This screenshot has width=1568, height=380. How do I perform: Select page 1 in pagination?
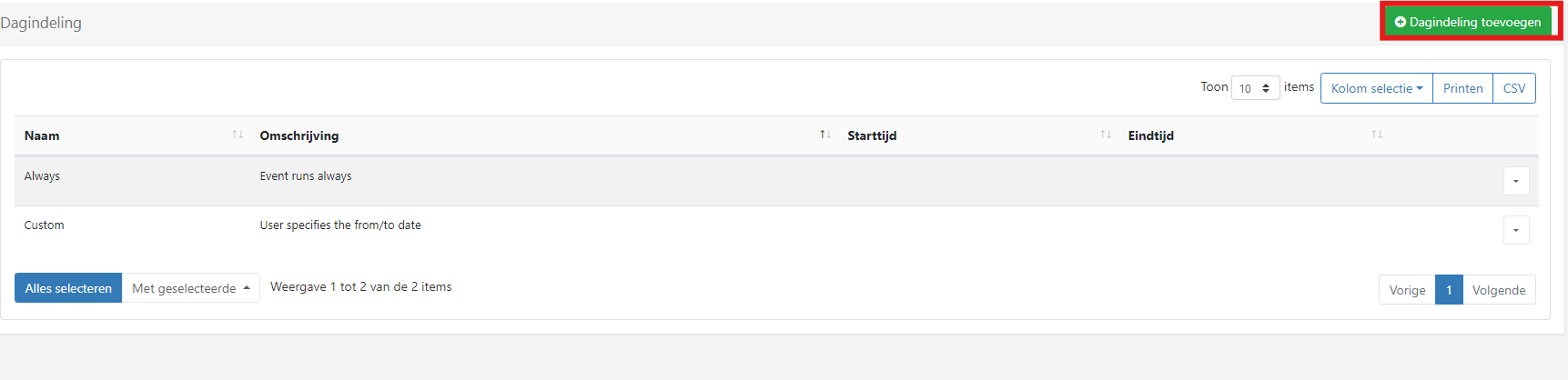tap(1449, 290)
